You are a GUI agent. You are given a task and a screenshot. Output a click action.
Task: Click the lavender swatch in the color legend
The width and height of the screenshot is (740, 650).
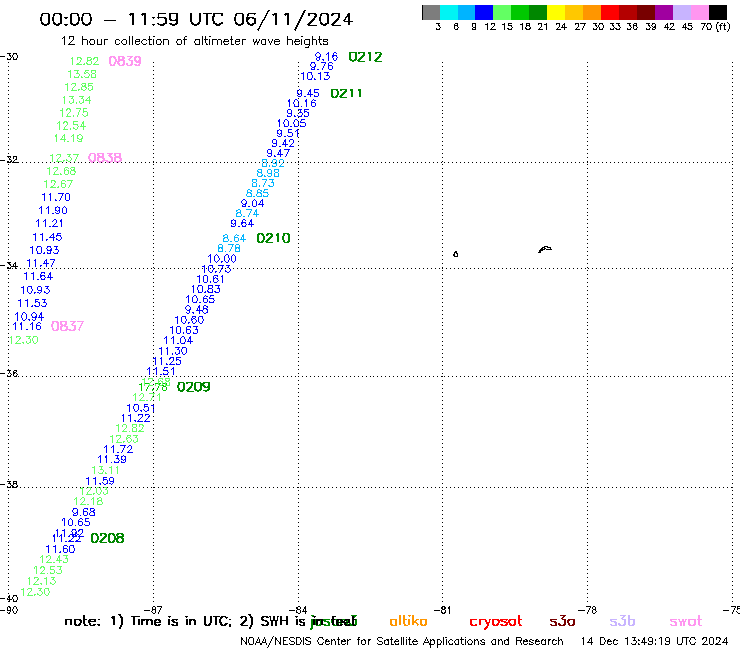coord(681,12)
